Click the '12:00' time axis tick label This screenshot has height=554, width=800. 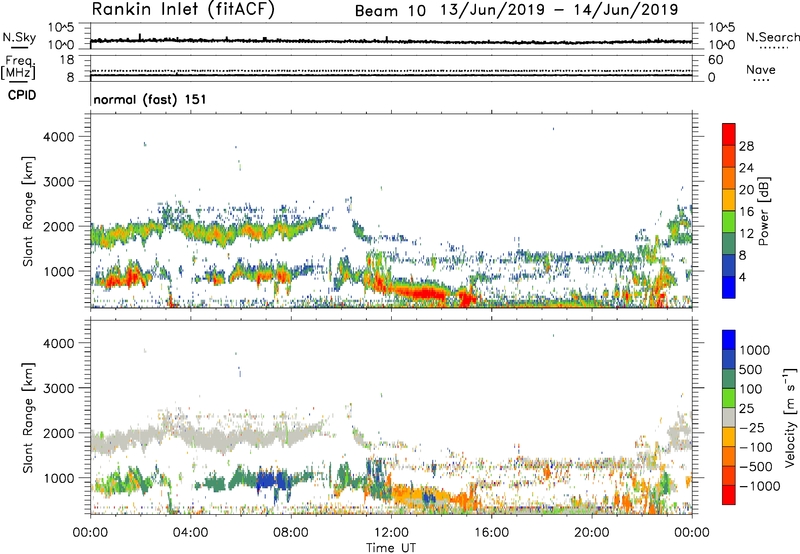pyautogui.click(x=391, y=533)
